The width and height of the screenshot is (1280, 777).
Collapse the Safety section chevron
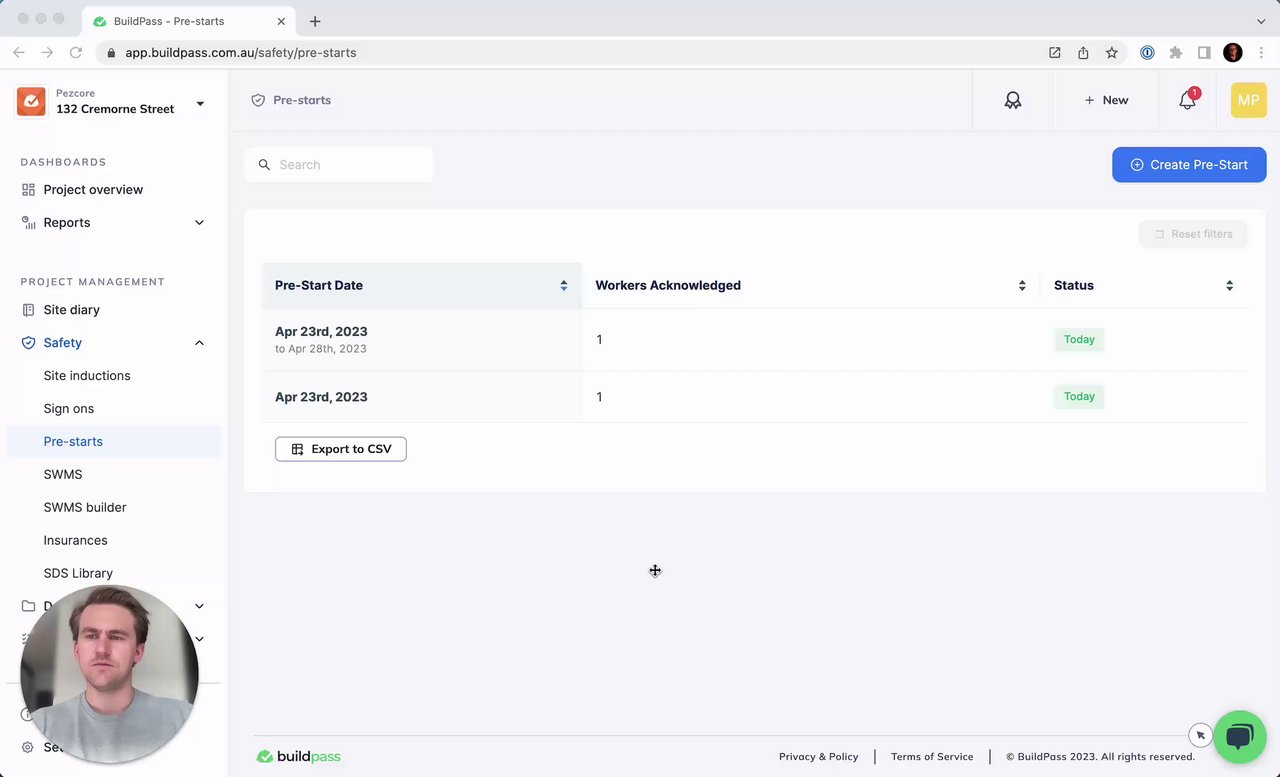click(x=199, y=343)
